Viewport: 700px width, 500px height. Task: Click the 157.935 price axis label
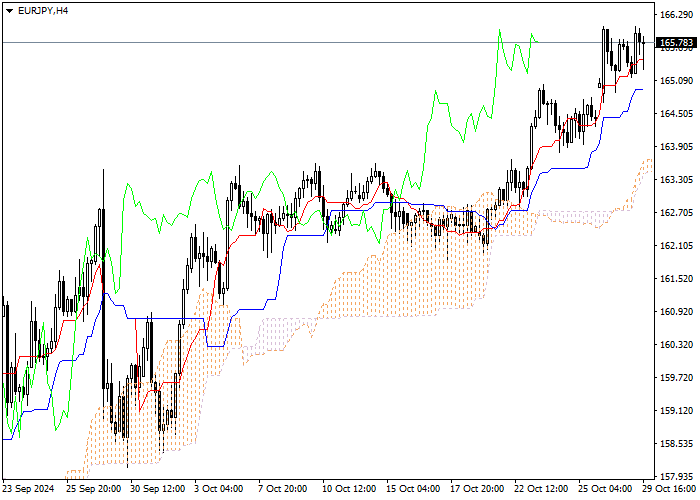click(x=676, y=477)
